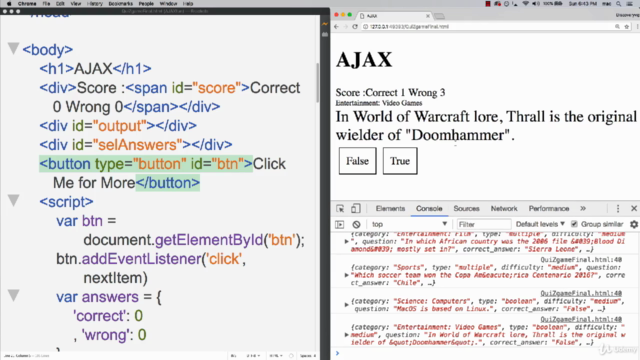
Task: Open the File menu
Action: click(x=46, y=4)
